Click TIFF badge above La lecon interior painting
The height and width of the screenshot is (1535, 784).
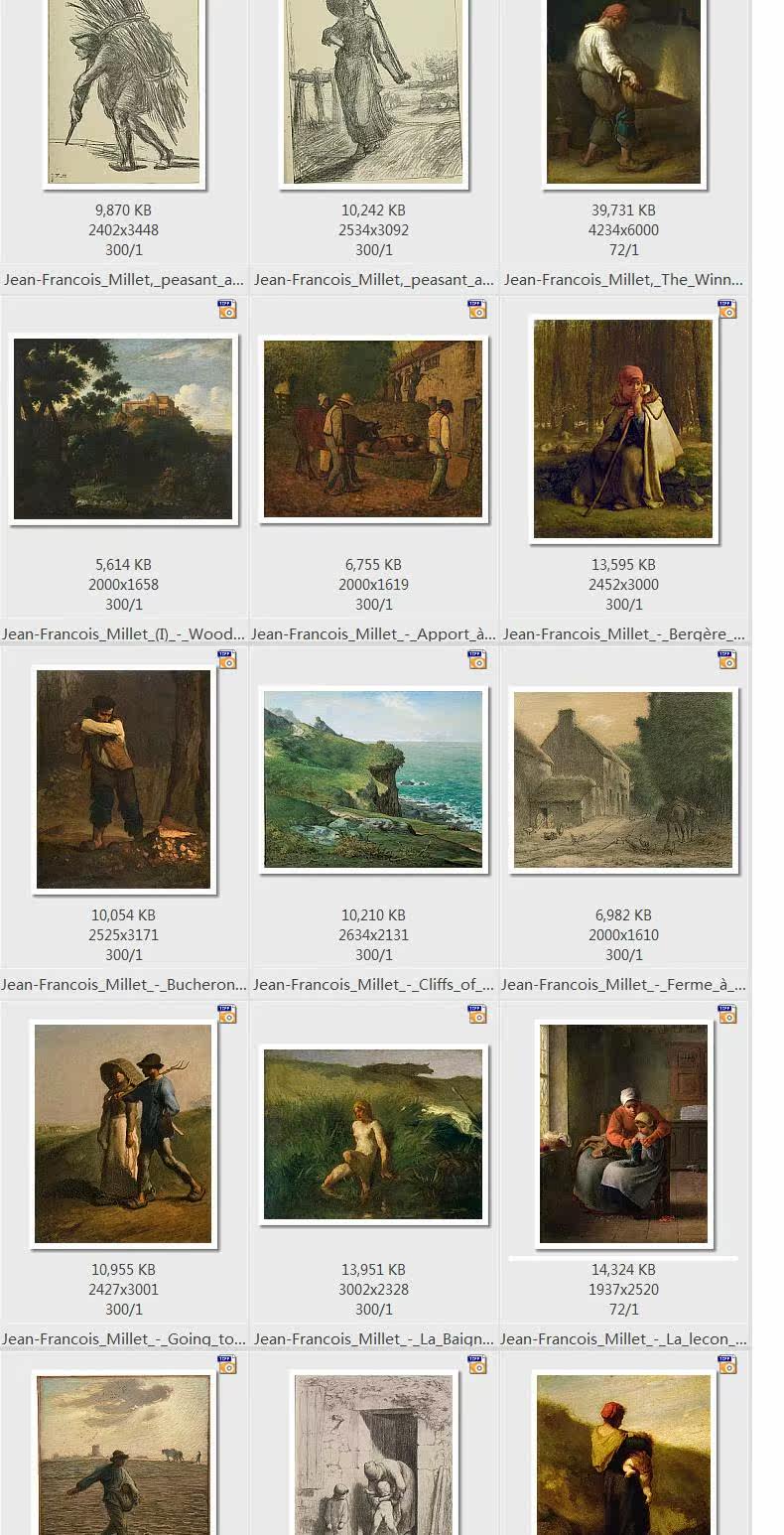727,1014
